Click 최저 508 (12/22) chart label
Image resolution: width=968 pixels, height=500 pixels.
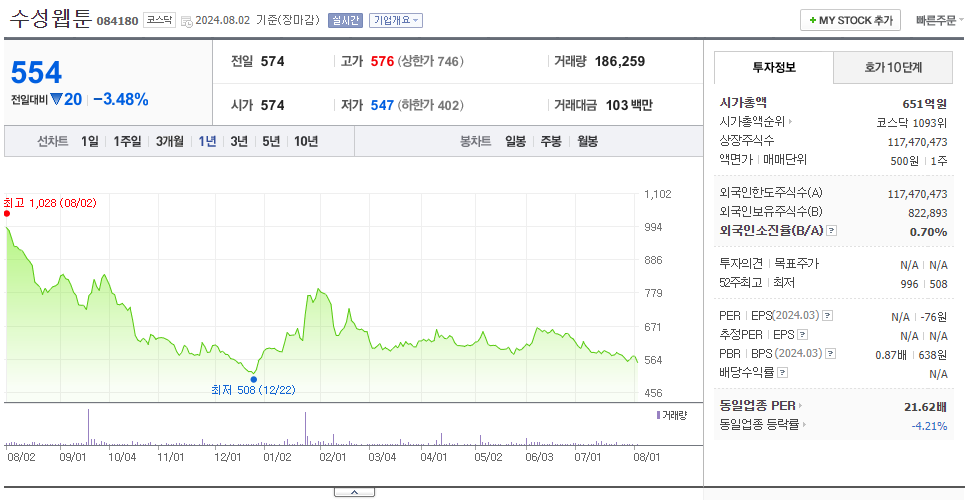pos(253,390)
